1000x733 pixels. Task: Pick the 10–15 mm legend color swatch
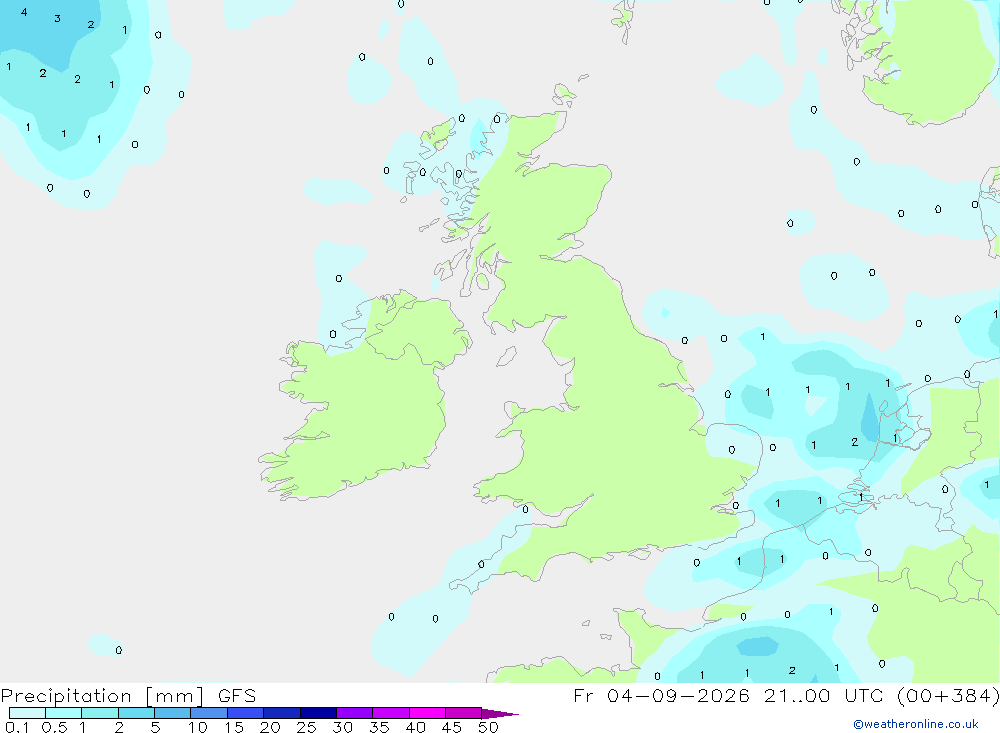[209, 713]
